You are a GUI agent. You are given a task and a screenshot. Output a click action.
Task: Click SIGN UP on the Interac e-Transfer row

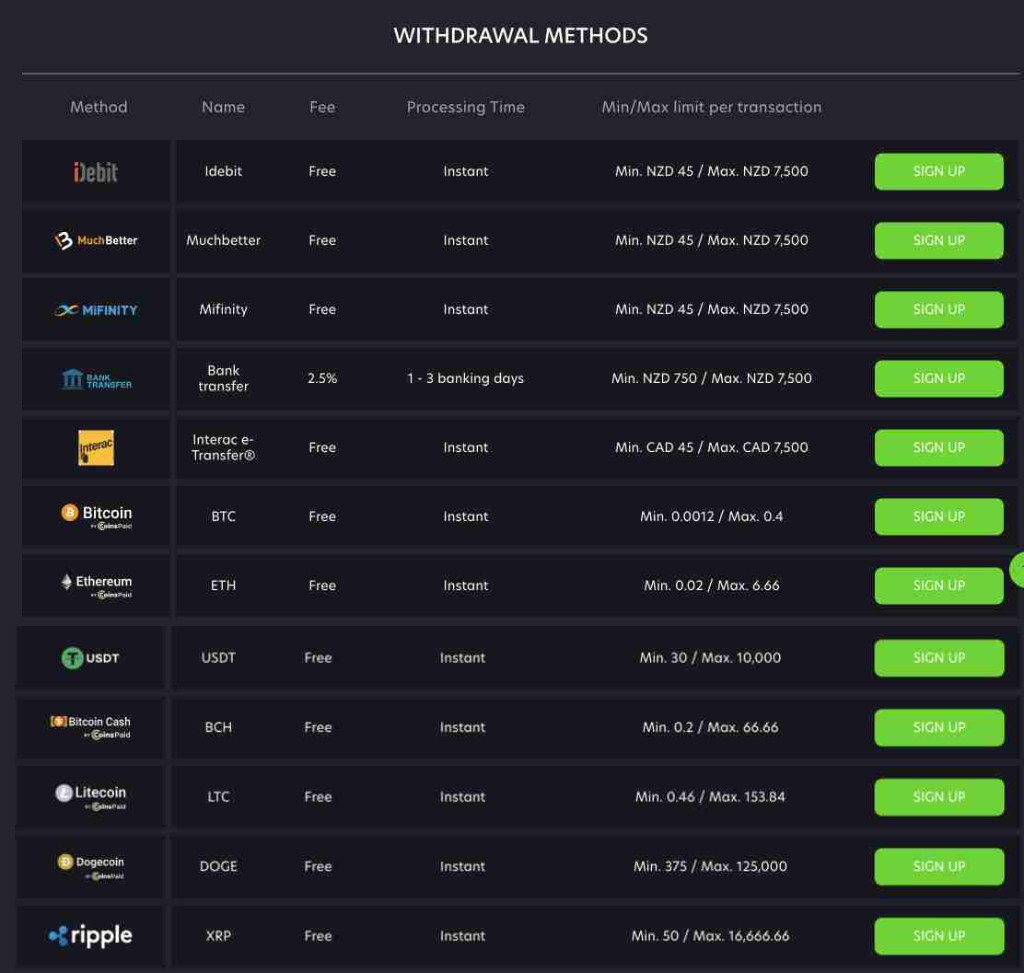938,447
